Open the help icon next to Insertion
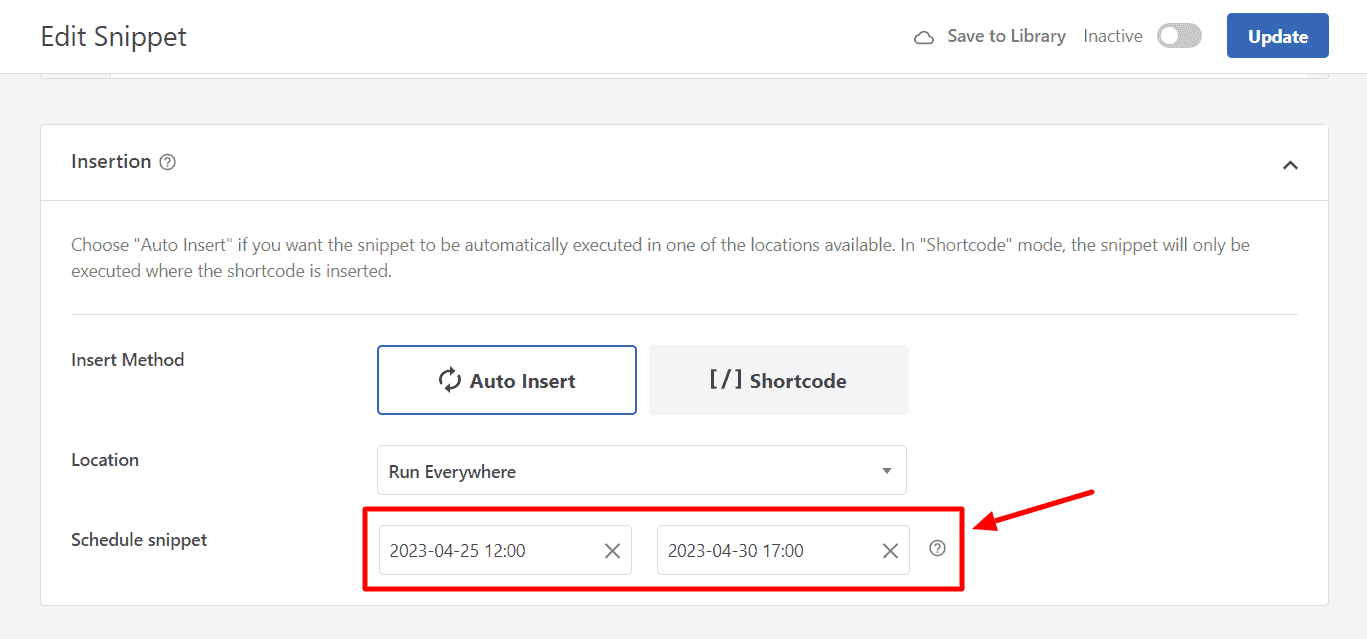This screenshot has height=639, width=1367. click(x=168, y=162)
